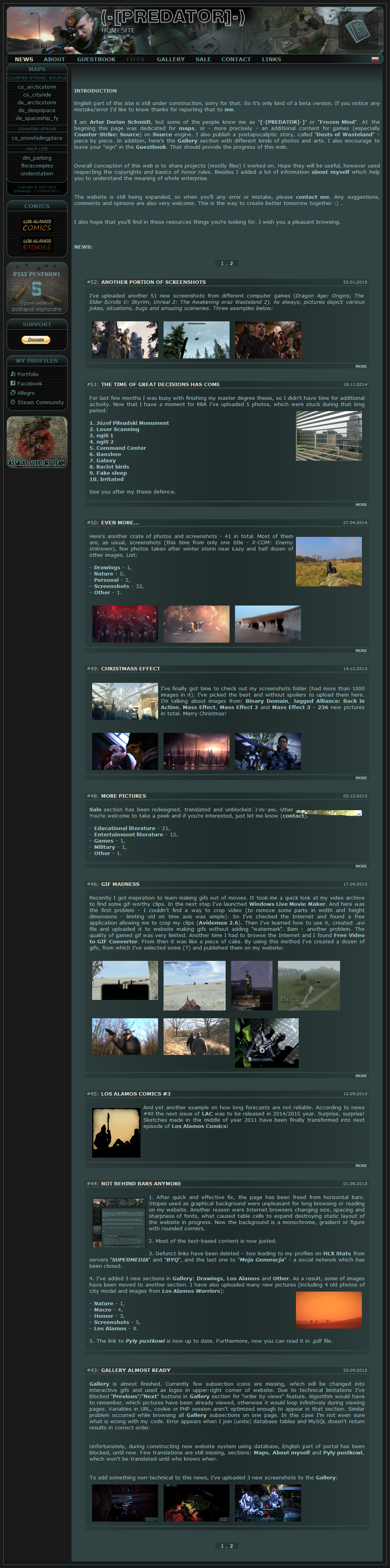Click the Assault Support Team badge
390x1568 pixels.
point(37,442)
